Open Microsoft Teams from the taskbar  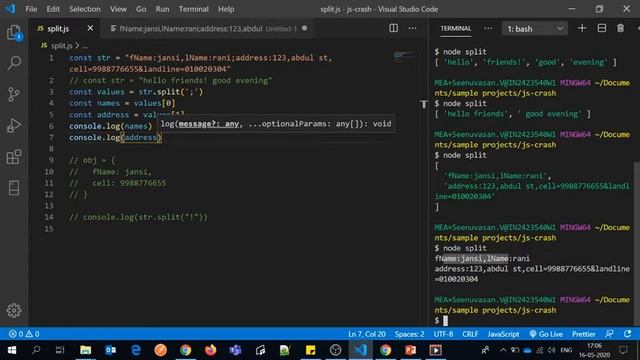(236, 350)
